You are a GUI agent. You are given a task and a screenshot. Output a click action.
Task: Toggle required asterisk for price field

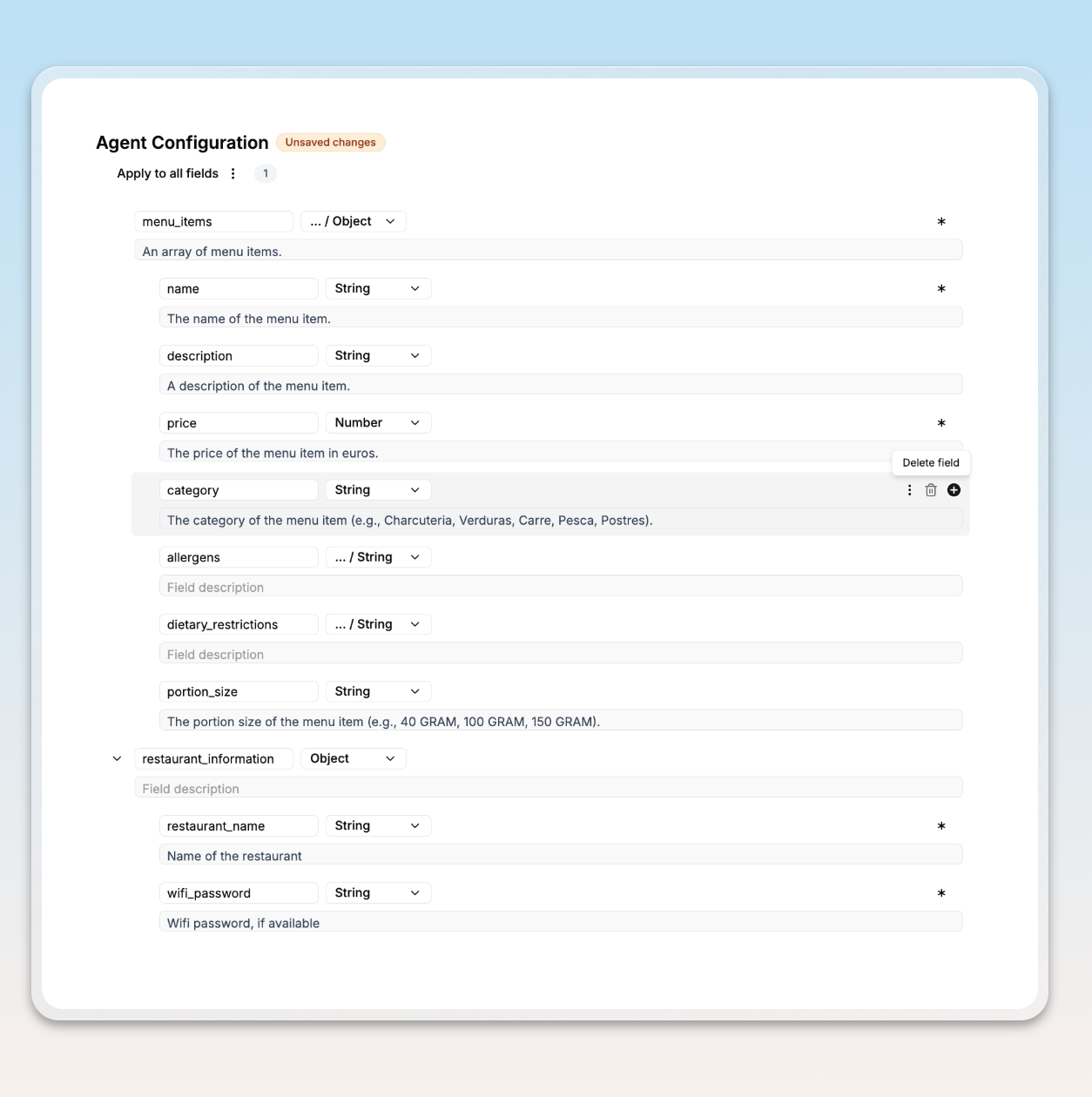tap(941, 423)
